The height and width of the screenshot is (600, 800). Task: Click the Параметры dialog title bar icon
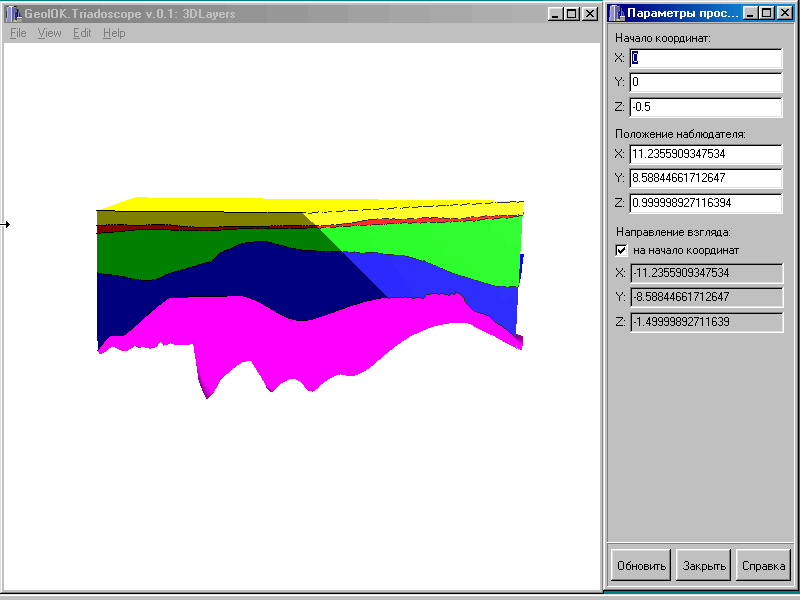pyautogui.click(x=615, y=14)
